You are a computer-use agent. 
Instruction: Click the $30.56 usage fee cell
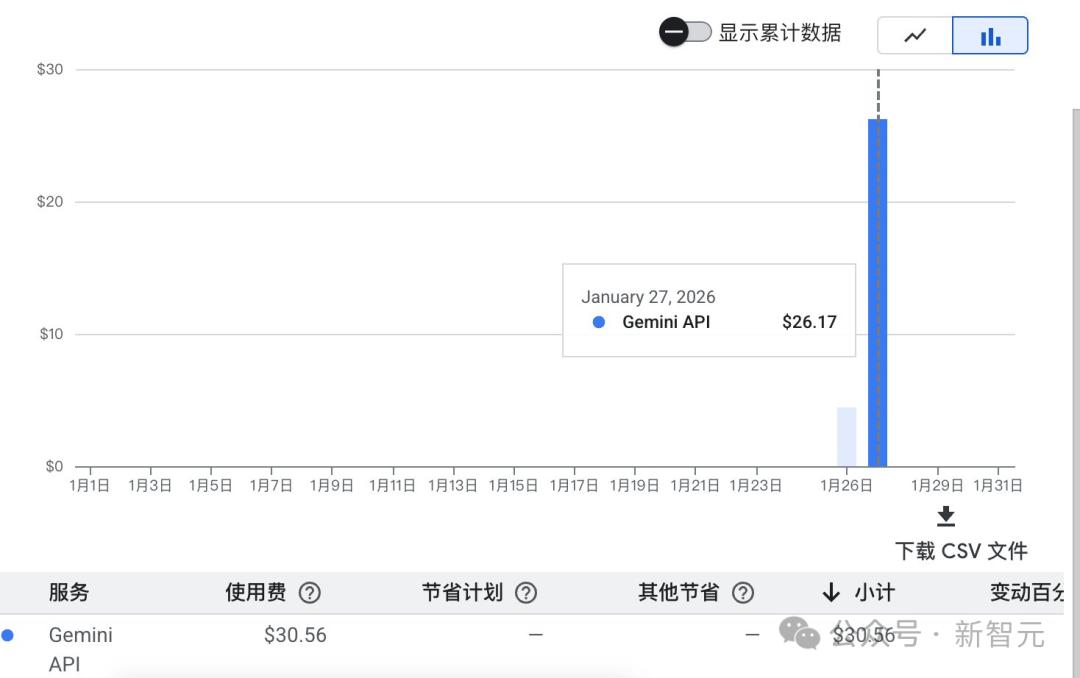click(295, 635)
